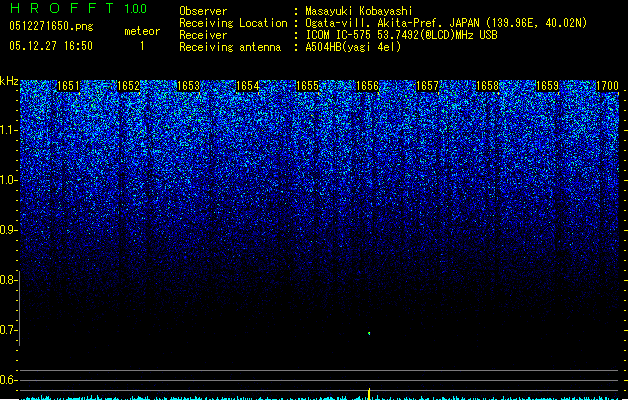Click the 1659 time marker
The width and height of the screenshot is (629, 400).
(x=547, y=86)
